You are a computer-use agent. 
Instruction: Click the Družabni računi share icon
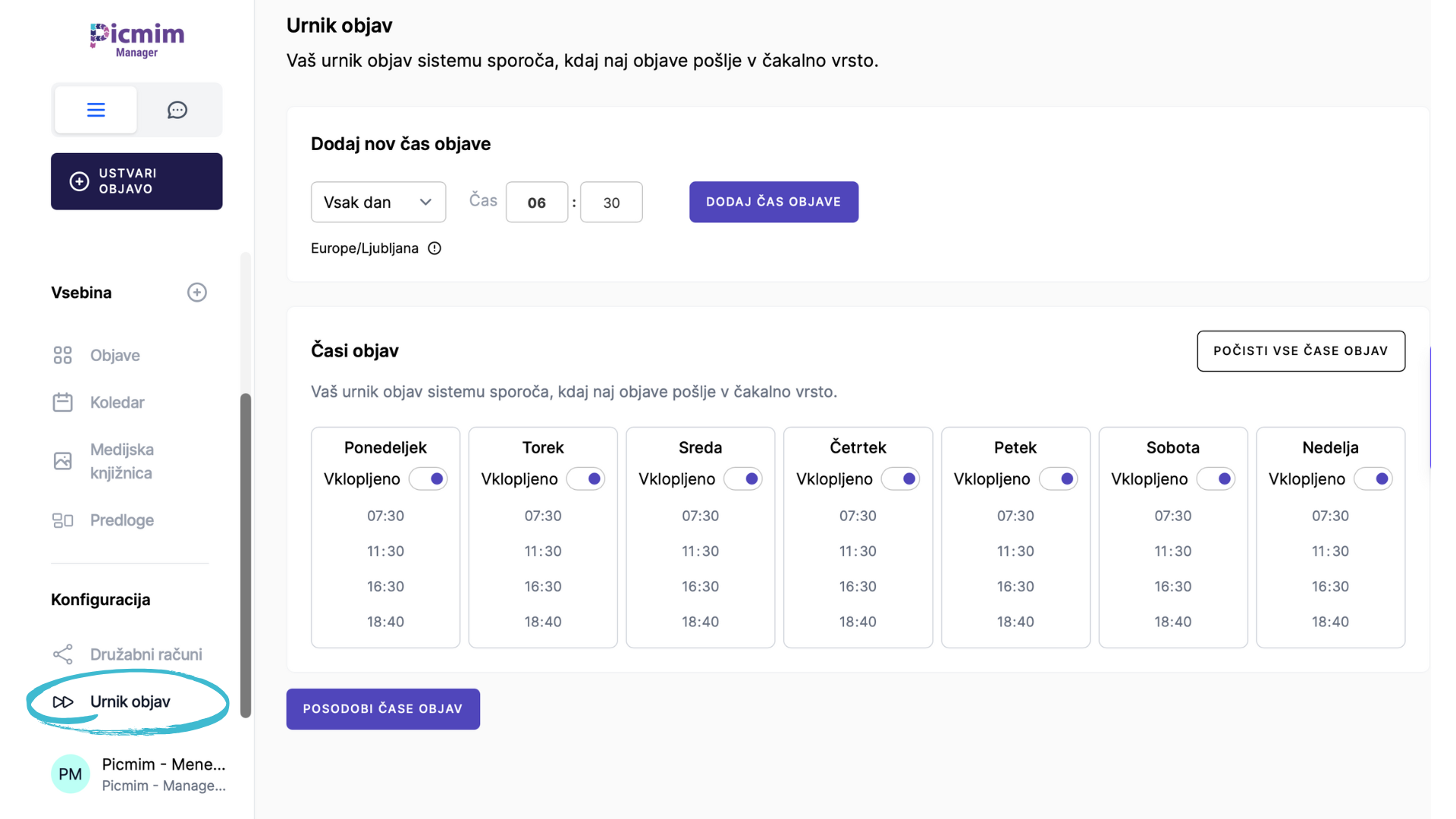(63, 654)
